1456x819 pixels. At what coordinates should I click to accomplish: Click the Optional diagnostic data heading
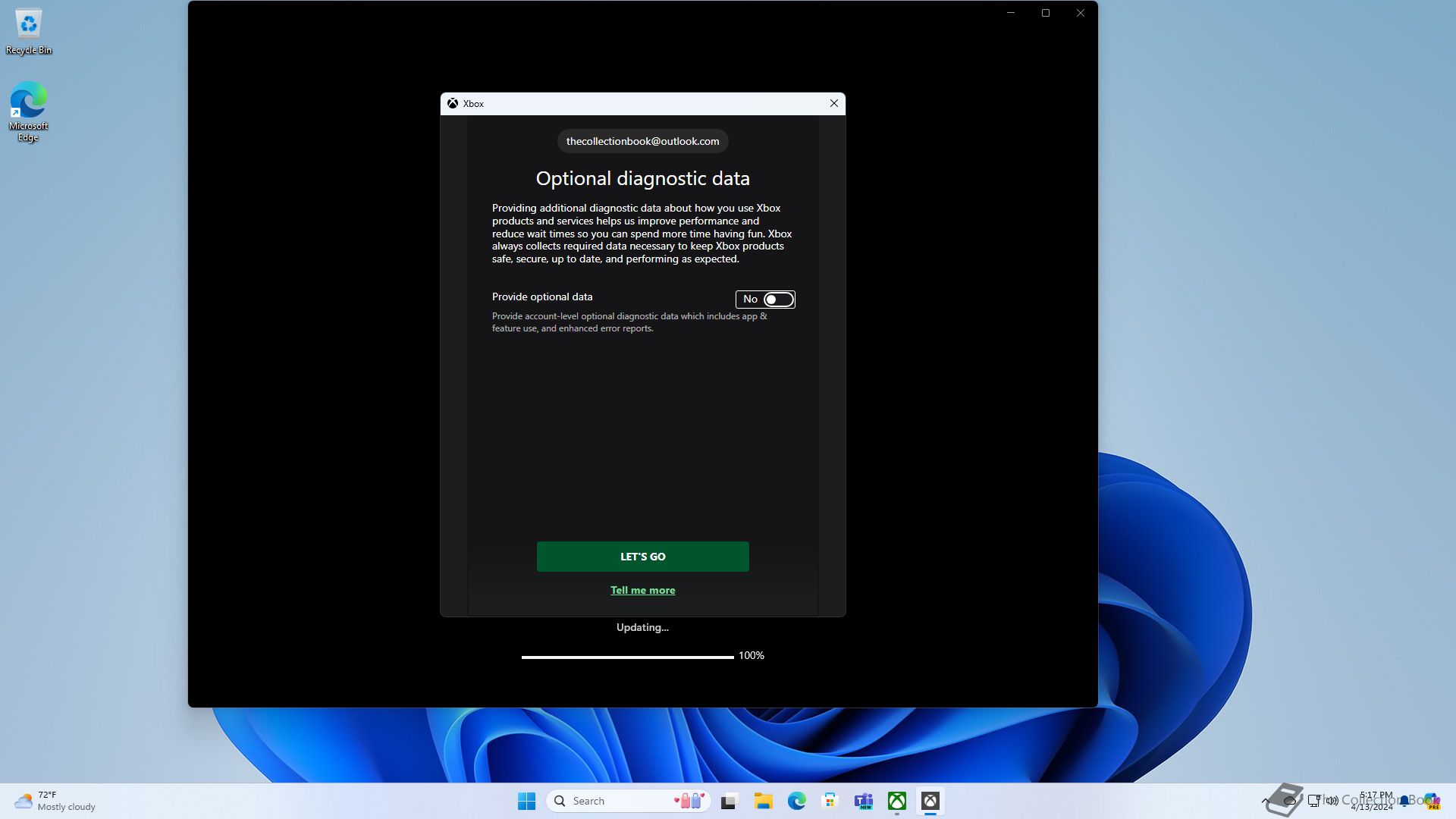point(642,178)
